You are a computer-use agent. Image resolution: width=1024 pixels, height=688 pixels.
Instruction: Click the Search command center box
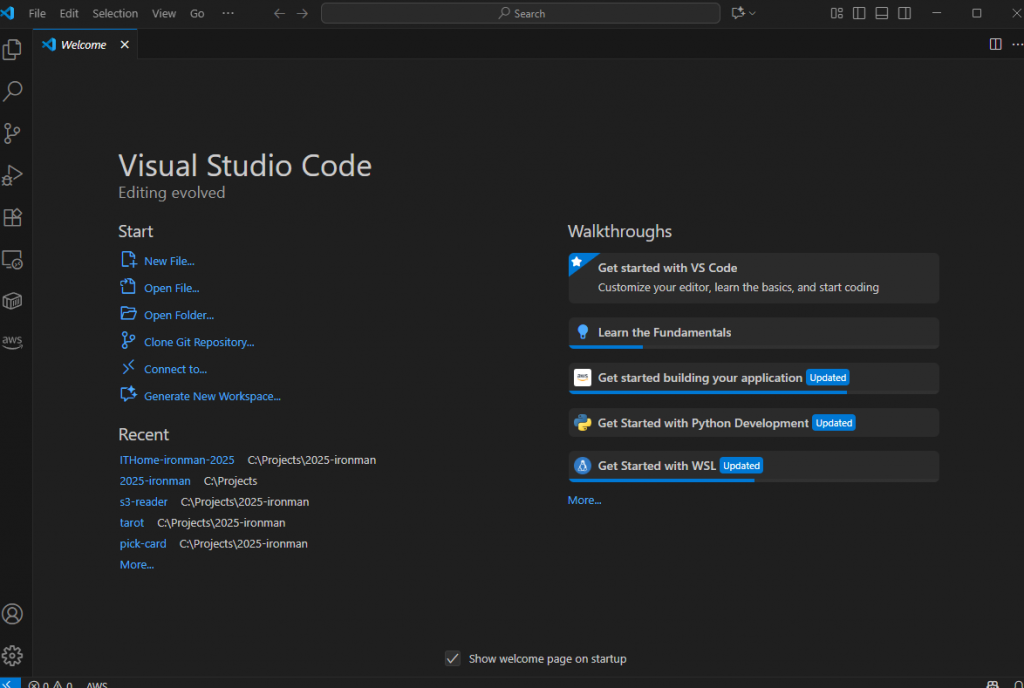(520, 13)
